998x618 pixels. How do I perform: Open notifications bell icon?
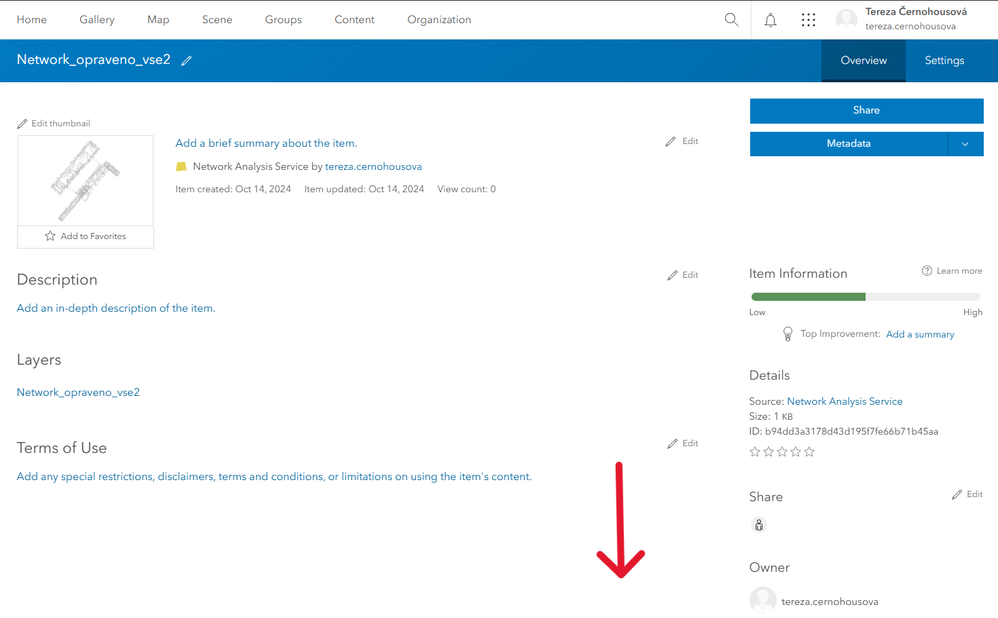point(770,20)
